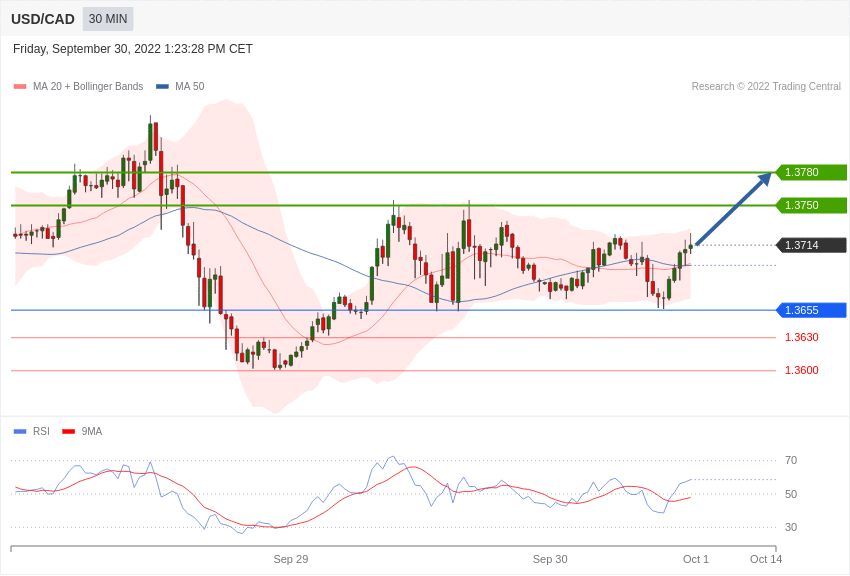Click the RSI 50 level label

(791, 494)
